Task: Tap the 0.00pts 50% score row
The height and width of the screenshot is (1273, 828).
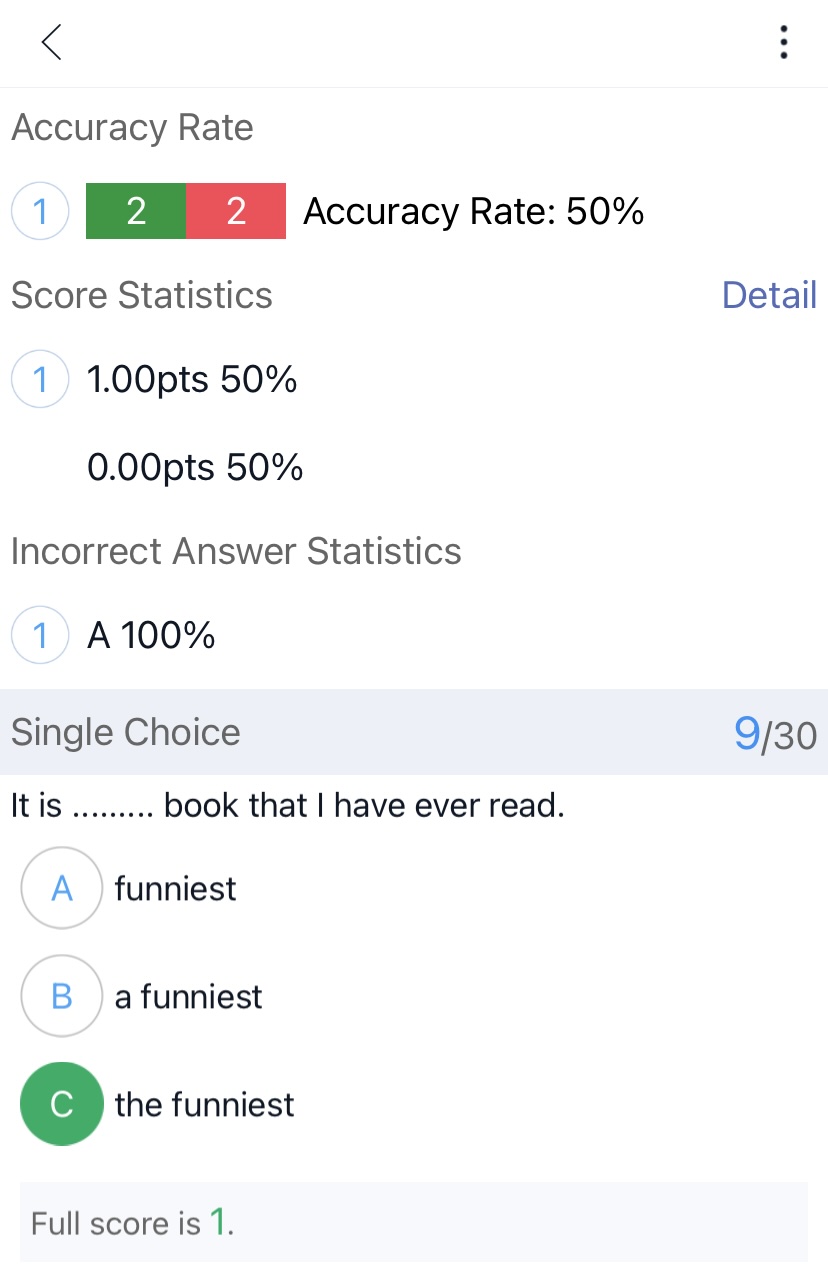Action: (x=195, y=467)
